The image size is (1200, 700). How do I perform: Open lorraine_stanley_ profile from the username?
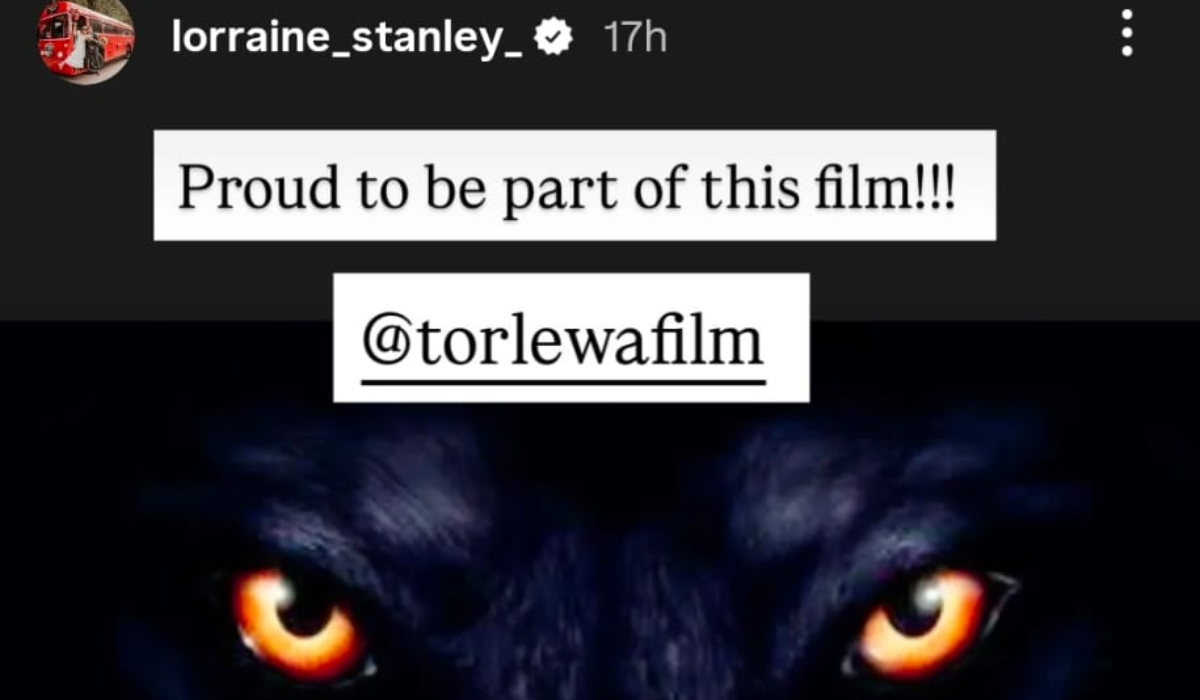pos(347,39)
